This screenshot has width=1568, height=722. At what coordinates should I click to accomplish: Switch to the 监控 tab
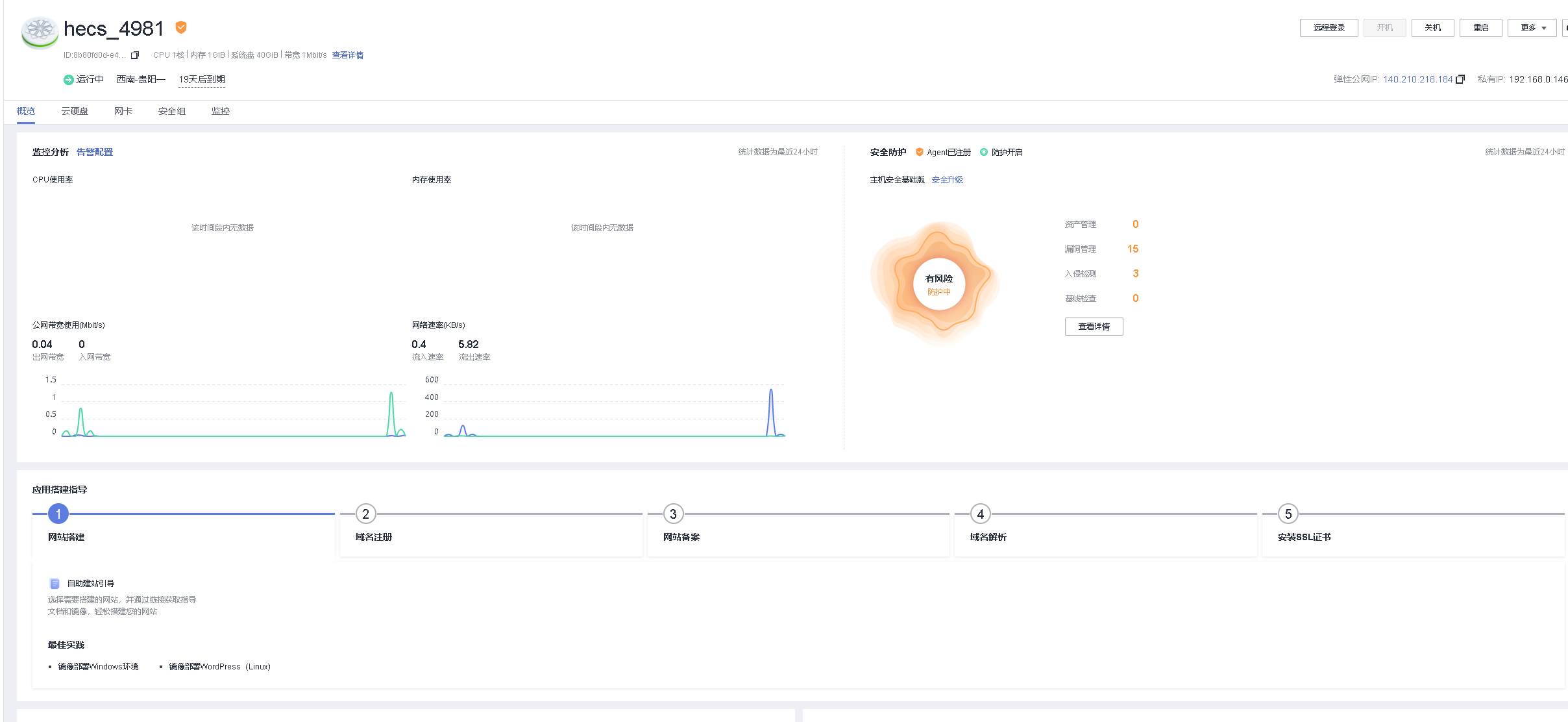pyautogui.click(x=220, y=112)
